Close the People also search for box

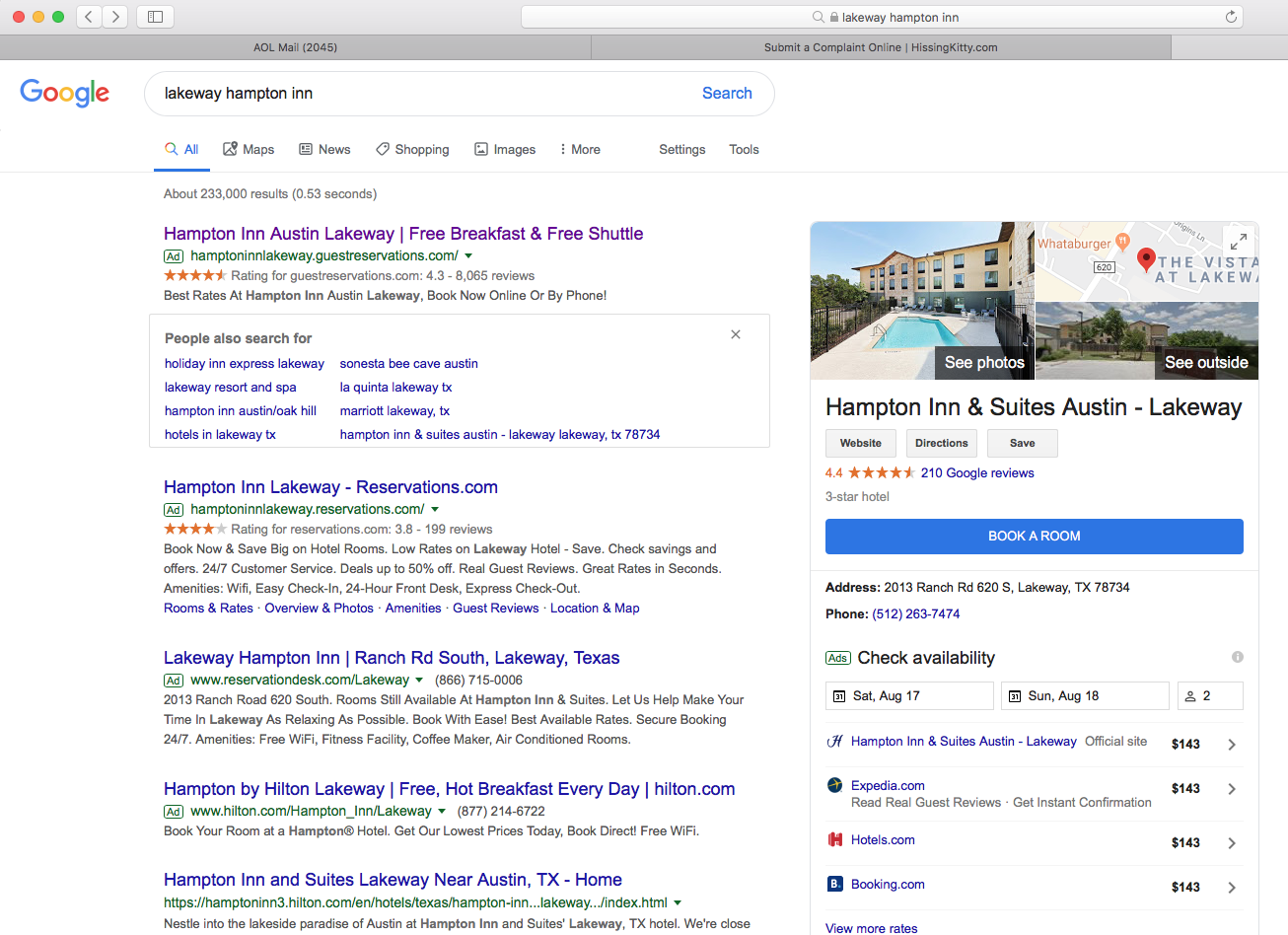(x=736, y=335)
